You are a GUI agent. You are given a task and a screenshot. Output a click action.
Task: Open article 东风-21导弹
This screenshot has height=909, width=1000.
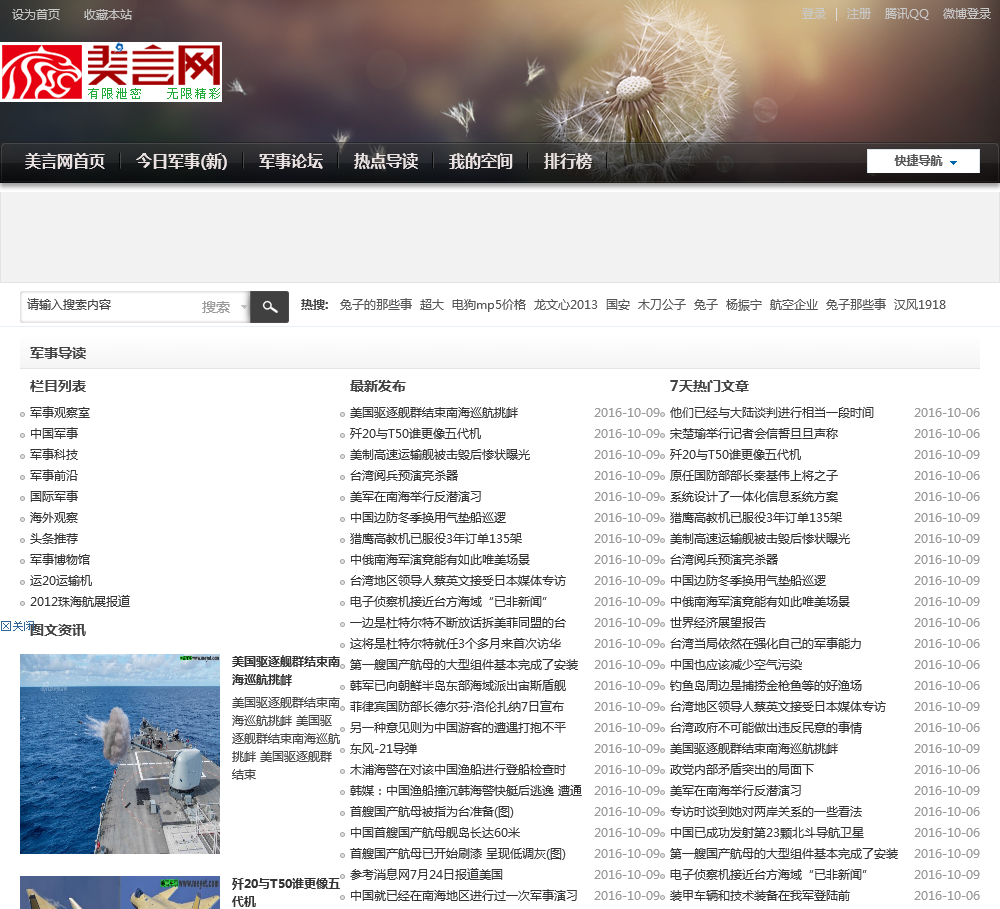pyautogui.click(x=383, y=749)
